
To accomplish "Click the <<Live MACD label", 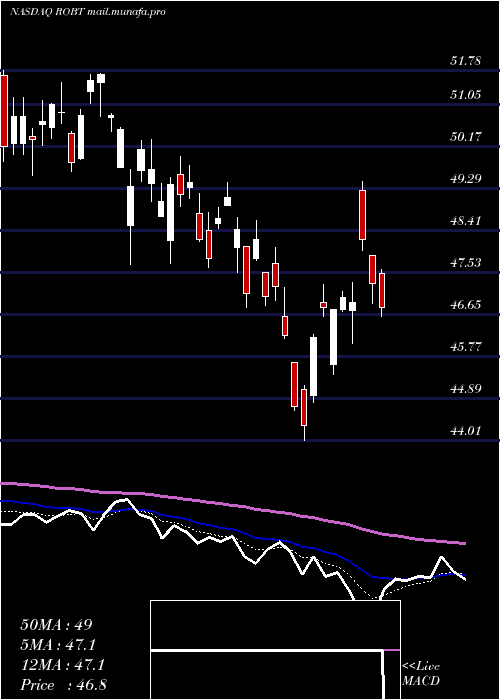I will coord(421,674).
